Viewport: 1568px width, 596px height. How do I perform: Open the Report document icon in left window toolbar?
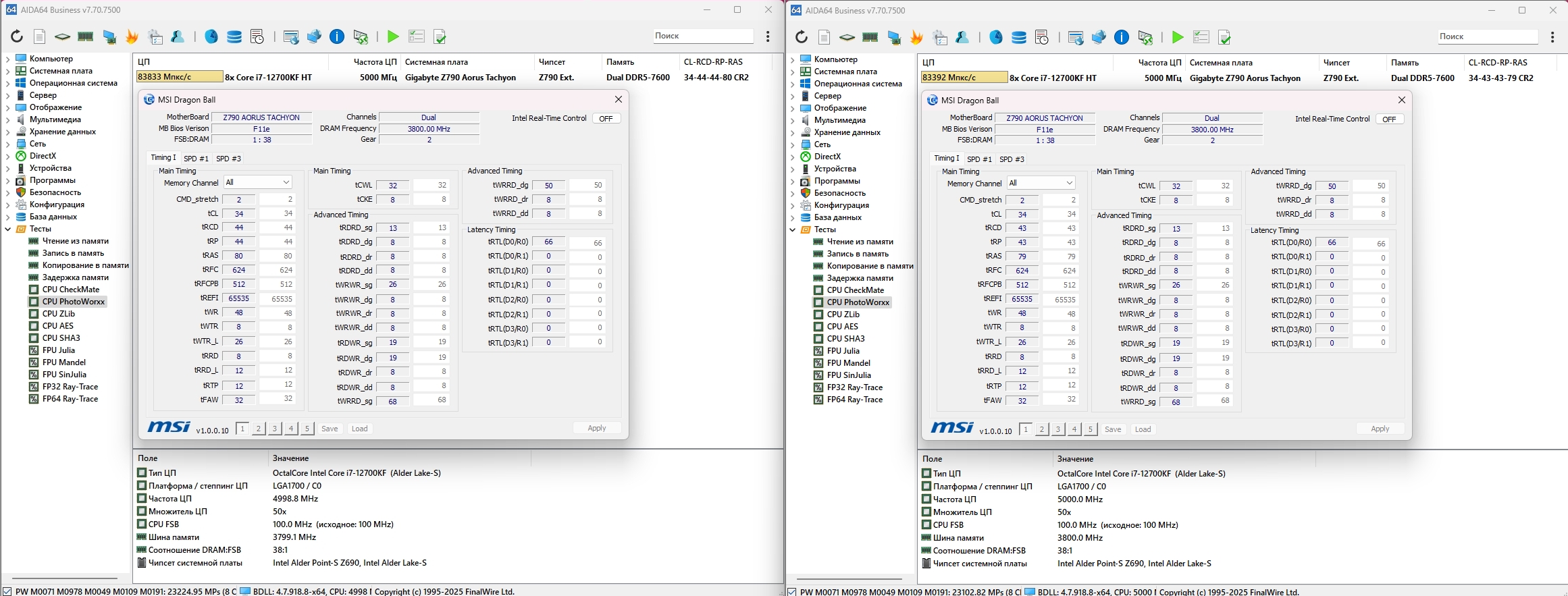point(40,36)
